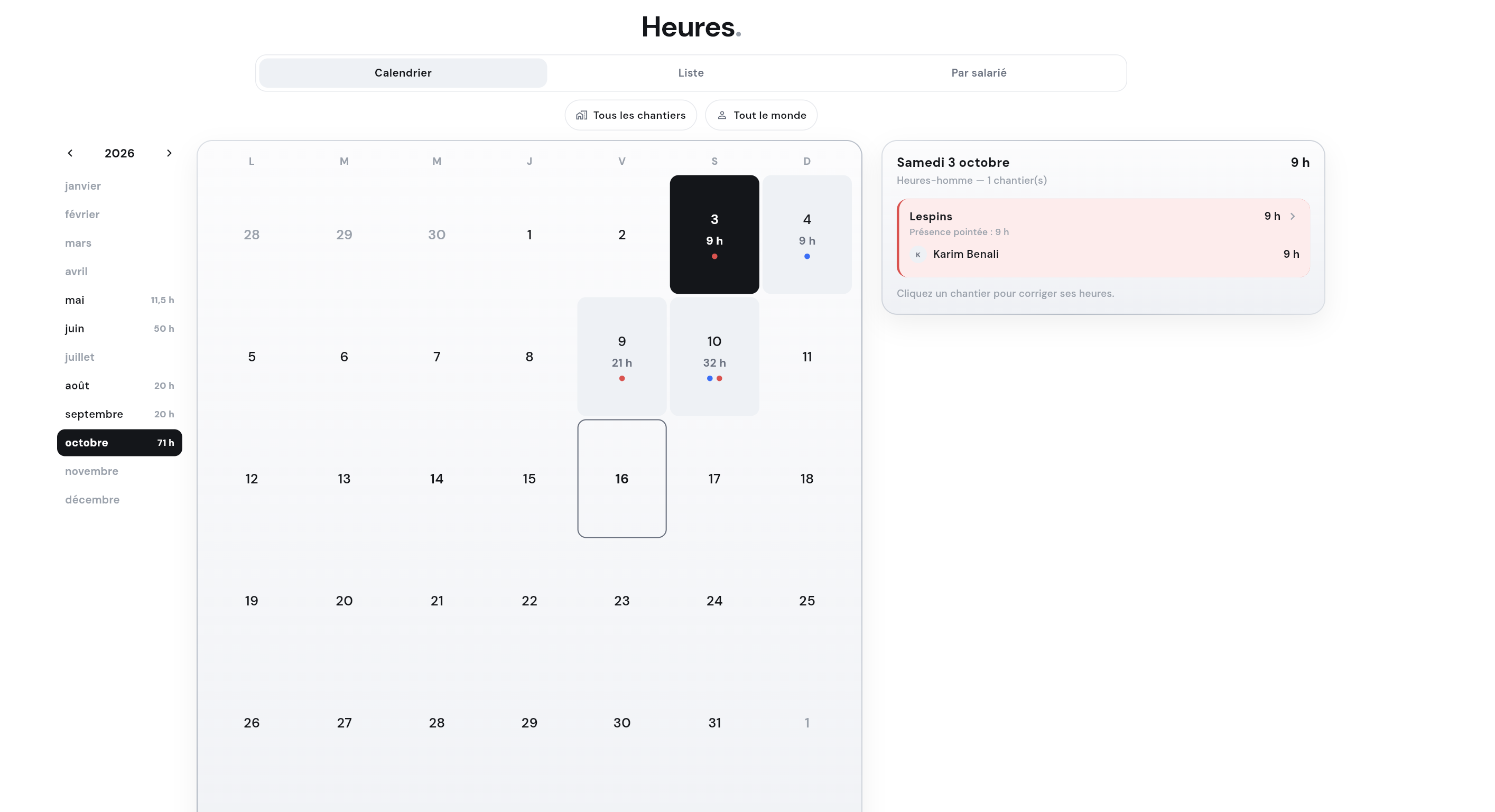Select the Calendrier tab
This screenshot has width=1495, height=812.
click(x=403, y=73)
